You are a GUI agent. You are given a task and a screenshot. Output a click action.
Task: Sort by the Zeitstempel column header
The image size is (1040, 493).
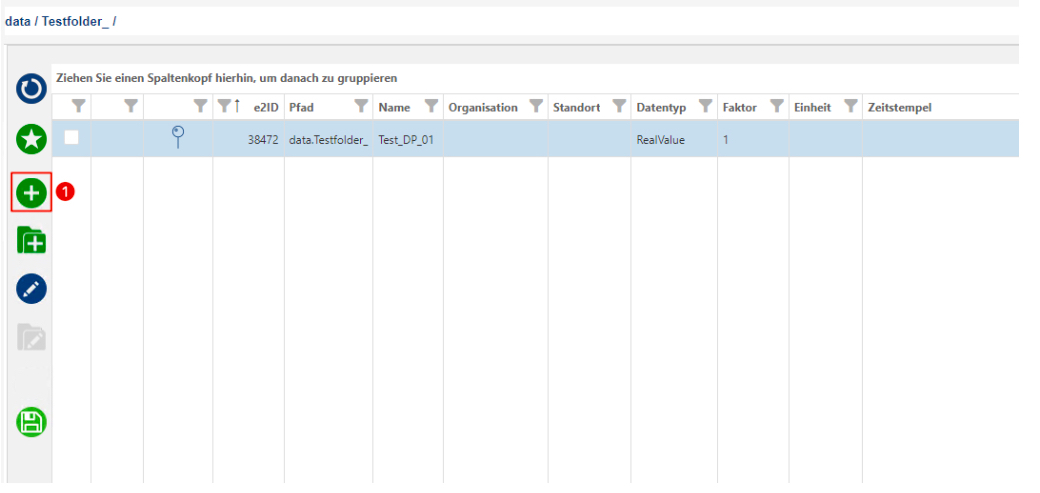900,107
